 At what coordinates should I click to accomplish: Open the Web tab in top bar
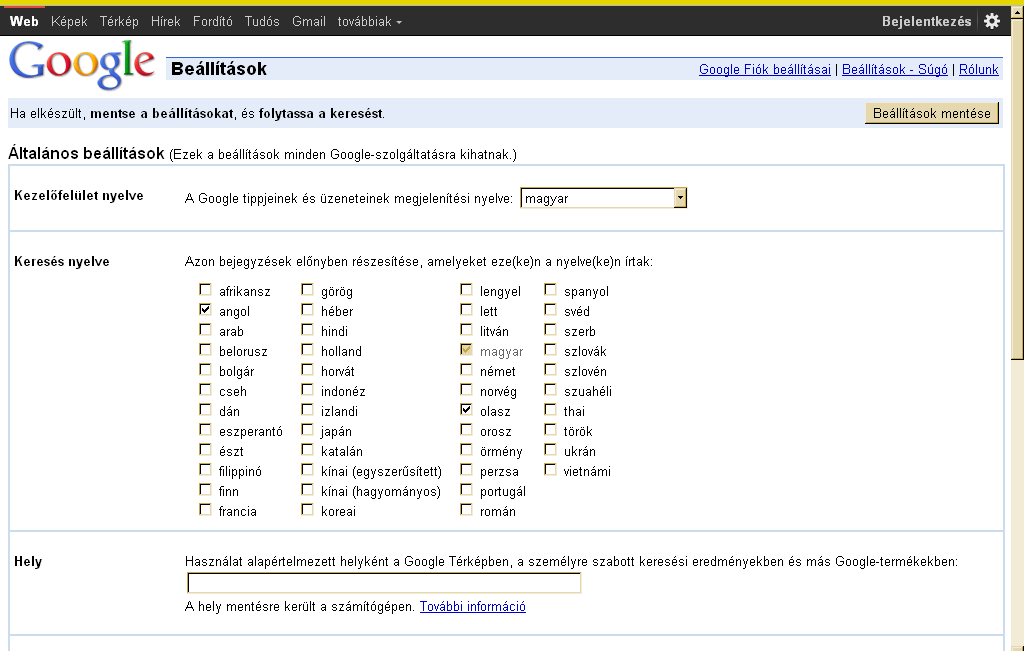[24, 22]
